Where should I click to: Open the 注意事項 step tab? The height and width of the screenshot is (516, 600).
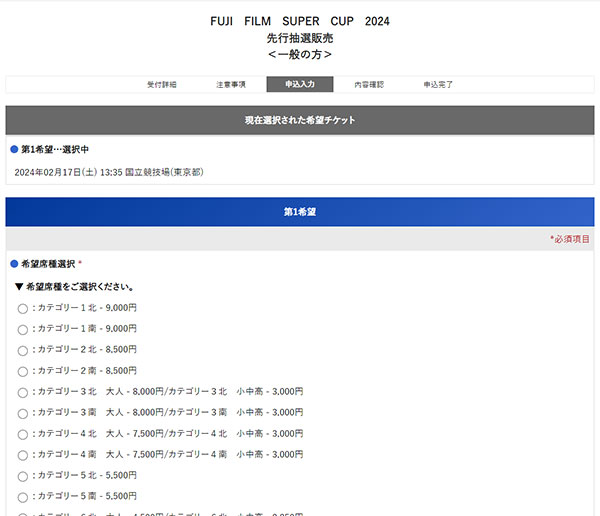point(231,85)
